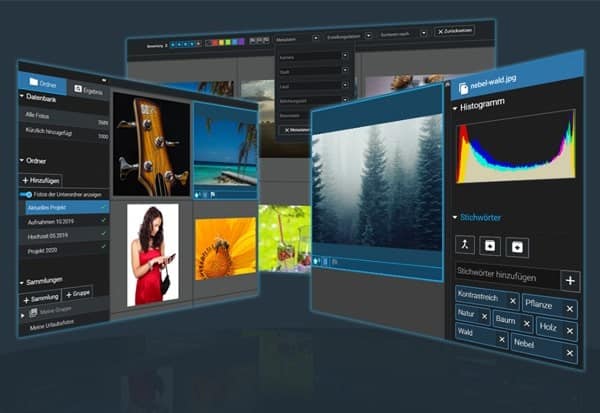Toggle the checkmark on Aufnahmen 10.2019 folder

coord(103,220)
